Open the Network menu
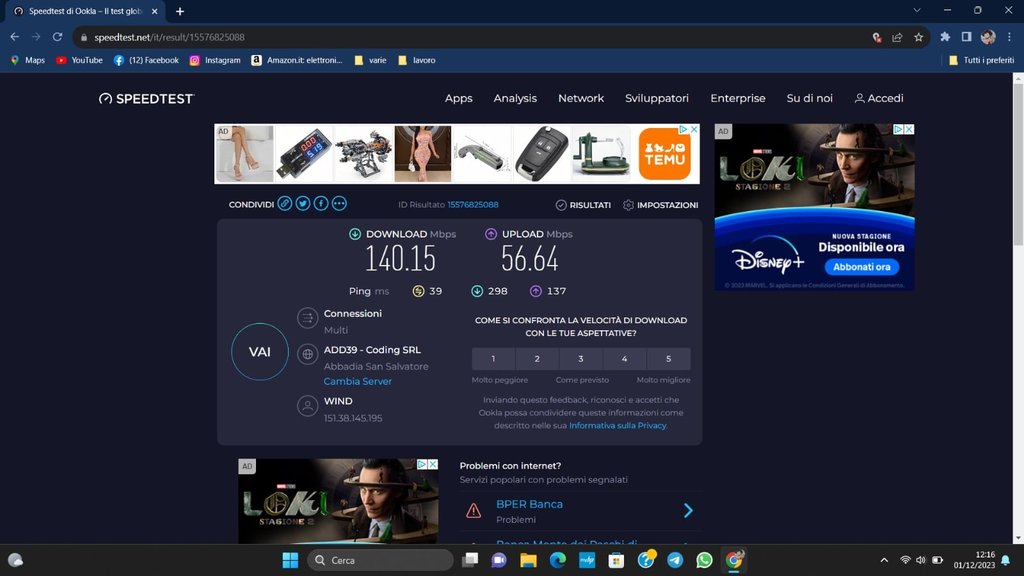 click(581, 98)
